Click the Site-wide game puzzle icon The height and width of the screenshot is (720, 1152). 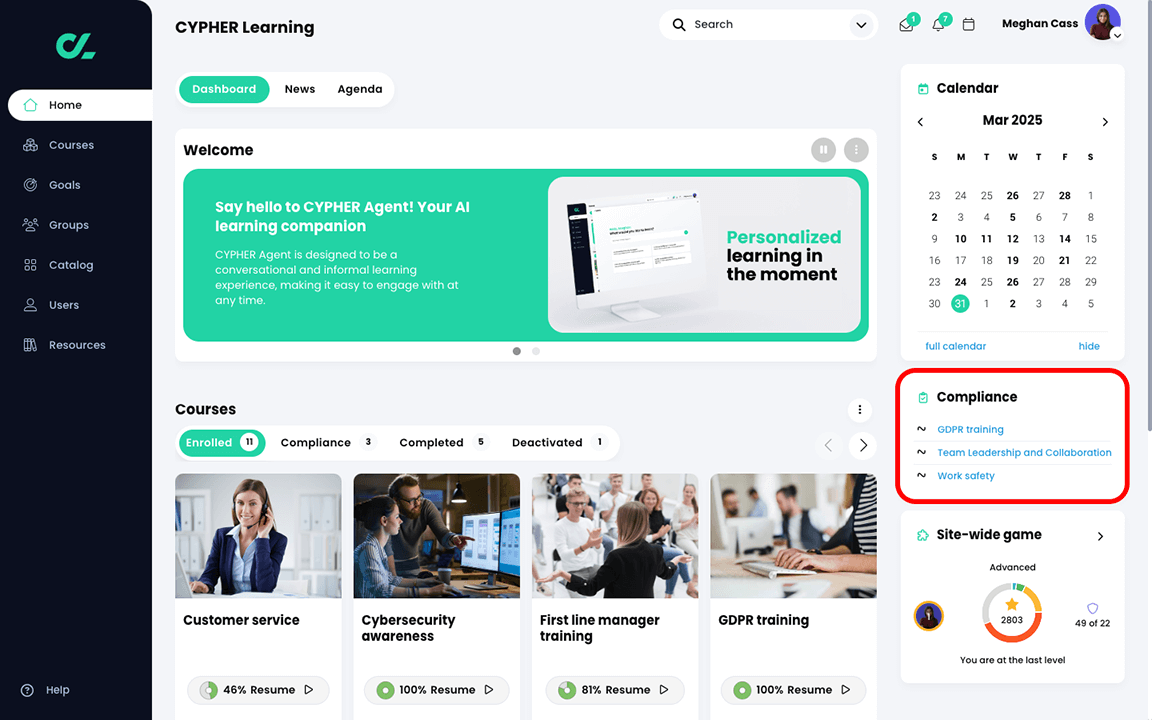pyautogui.click(x=923, y=536)
